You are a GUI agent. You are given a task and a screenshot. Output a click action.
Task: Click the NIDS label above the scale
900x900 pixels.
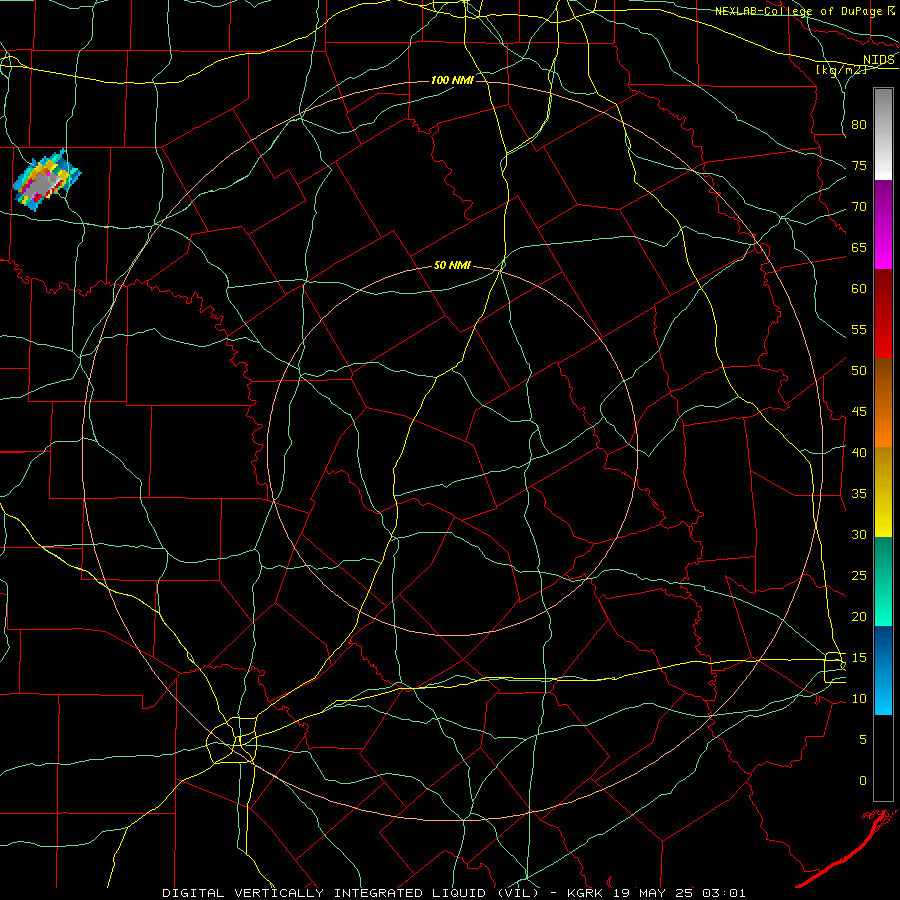(x=878, y=60)
